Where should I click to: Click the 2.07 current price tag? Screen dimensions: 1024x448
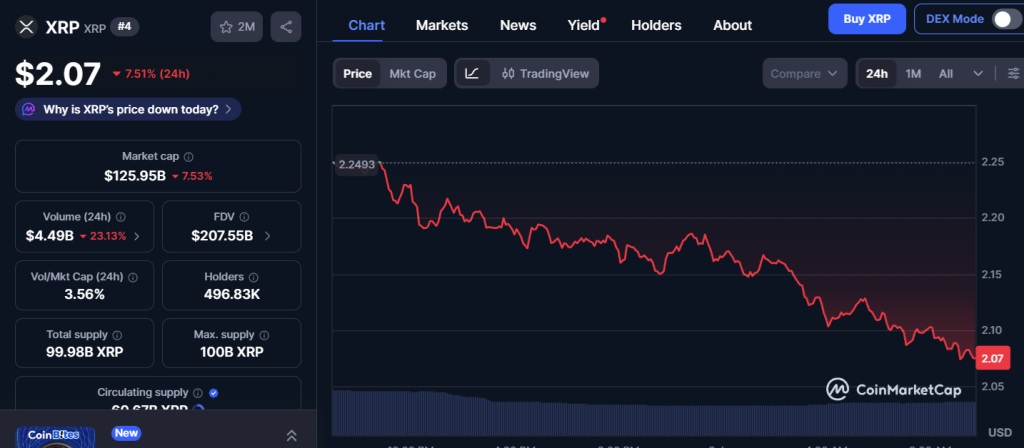(991, 358)
